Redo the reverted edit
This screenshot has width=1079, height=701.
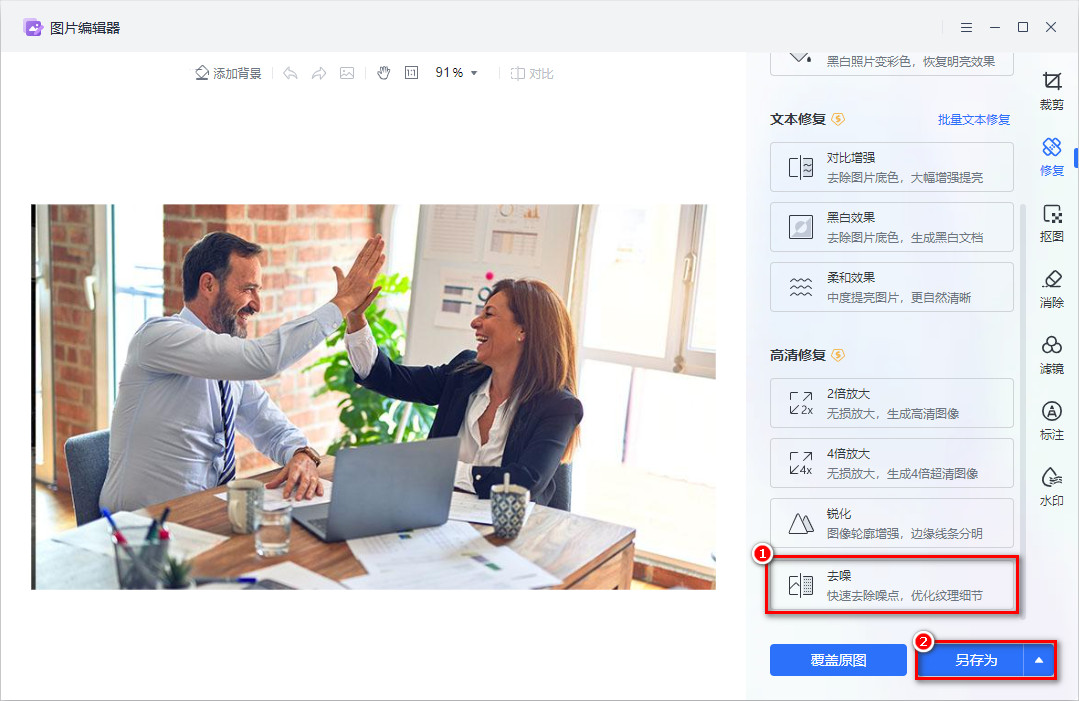(x=318, y=72)
